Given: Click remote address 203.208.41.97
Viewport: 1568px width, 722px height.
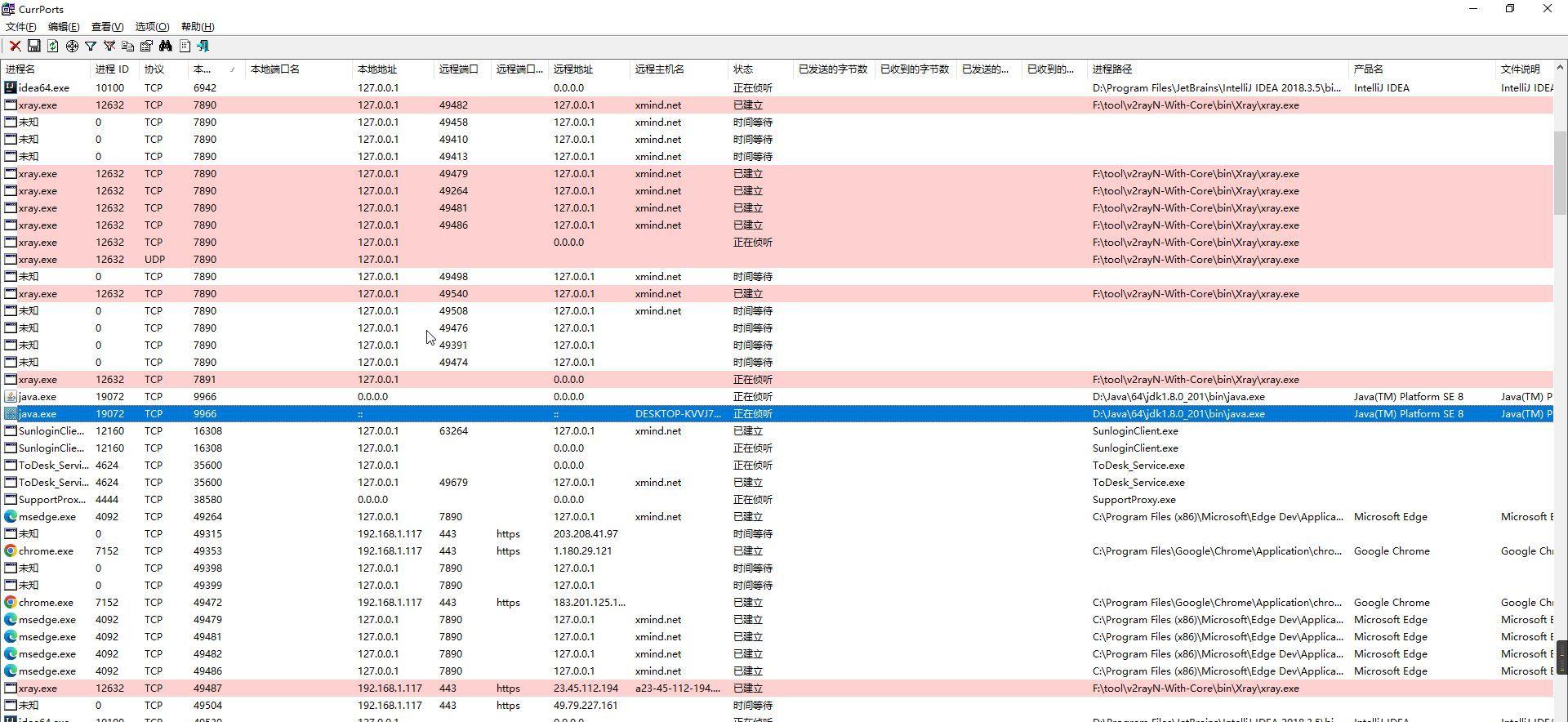Looking at the screenshot, I should tap(586, 533).
